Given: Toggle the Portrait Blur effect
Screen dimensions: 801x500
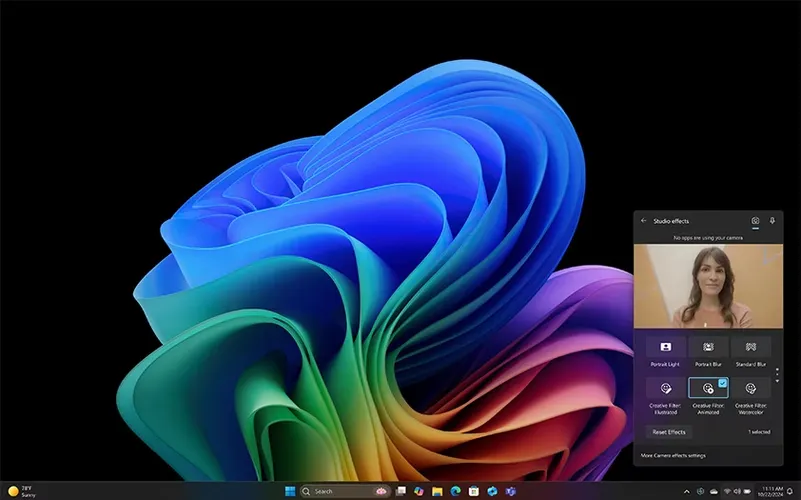Looking at the screenshot, I should 708,347.
